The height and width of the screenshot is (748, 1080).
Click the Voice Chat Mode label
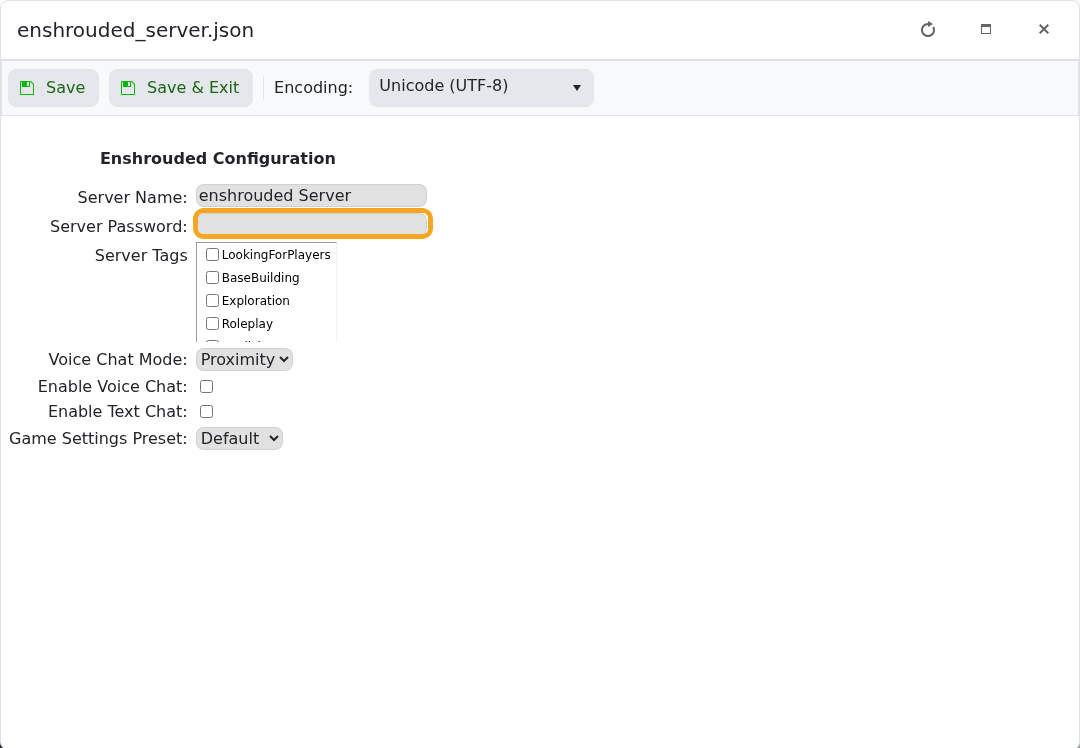click(118, 360)
